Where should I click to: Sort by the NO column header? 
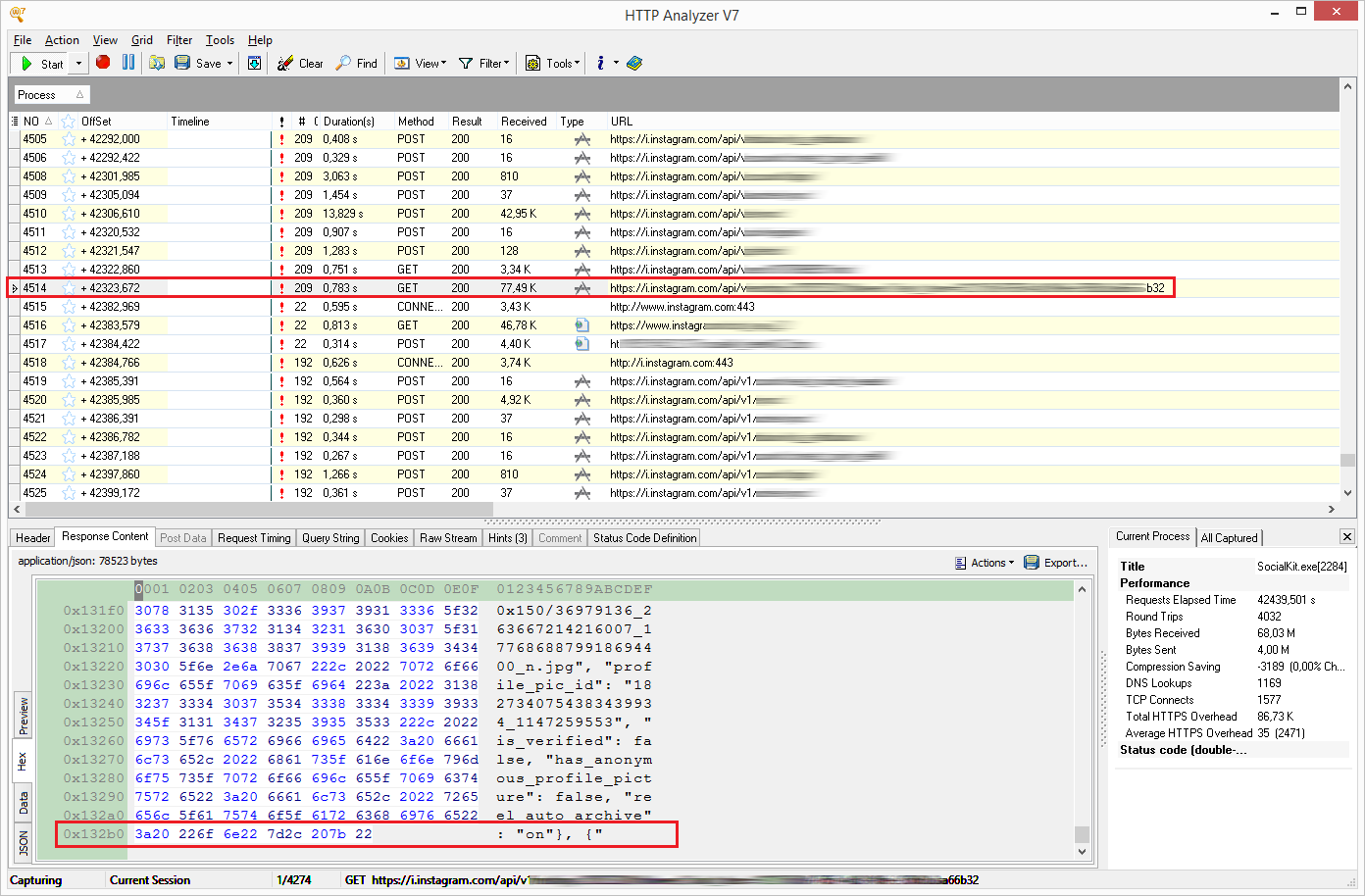(x=37, y=122)
